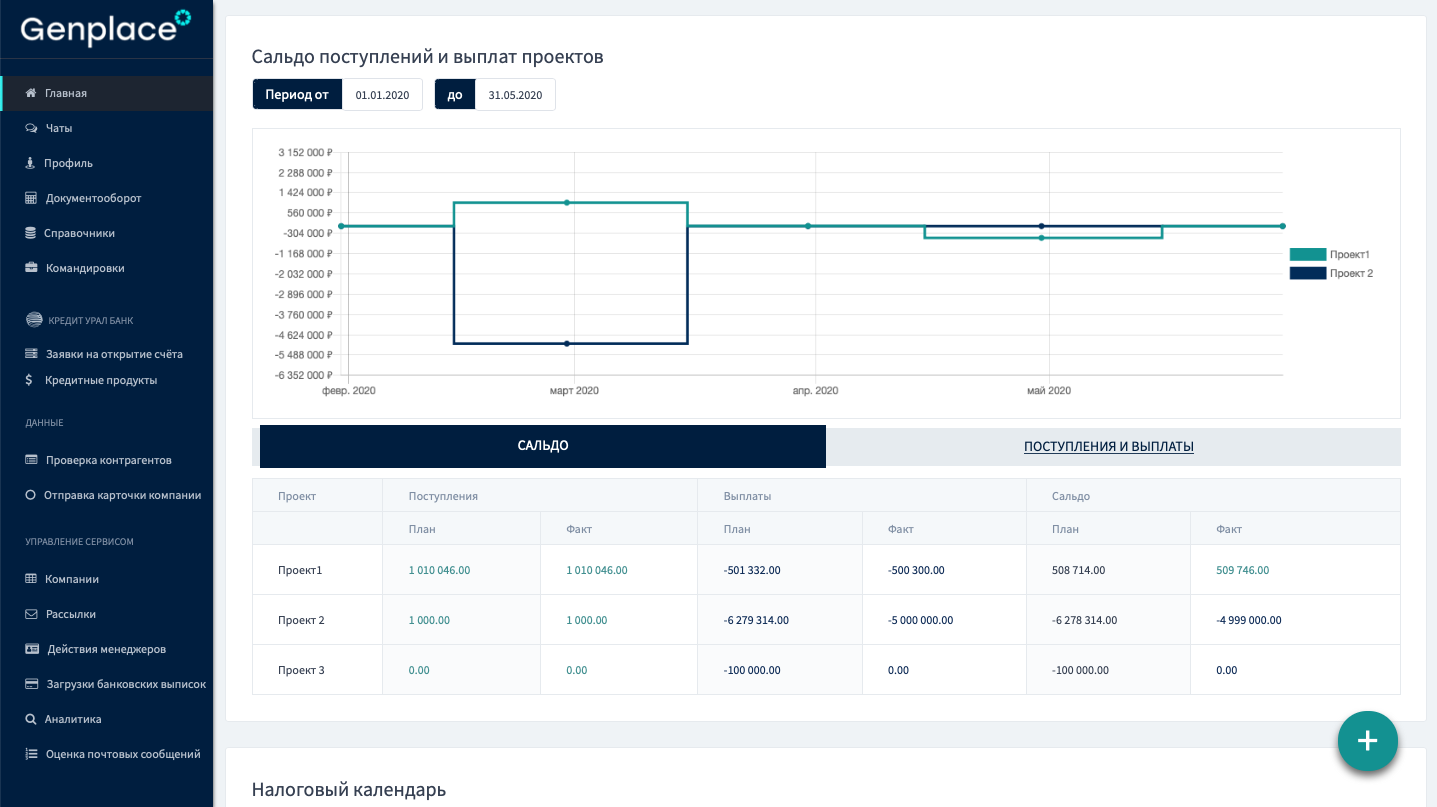Click Проект1 fact balance 509 746.00

[1243, 570]
